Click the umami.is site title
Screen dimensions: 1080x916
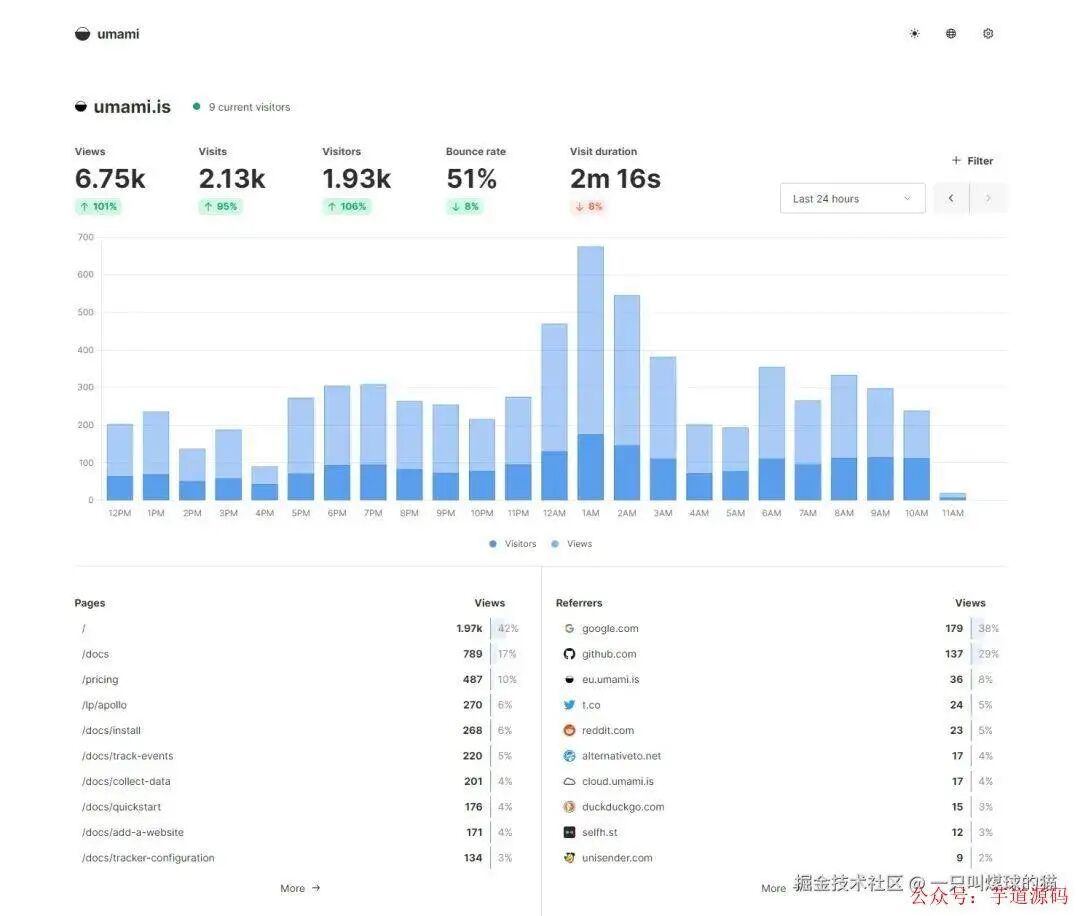(132, 107)
